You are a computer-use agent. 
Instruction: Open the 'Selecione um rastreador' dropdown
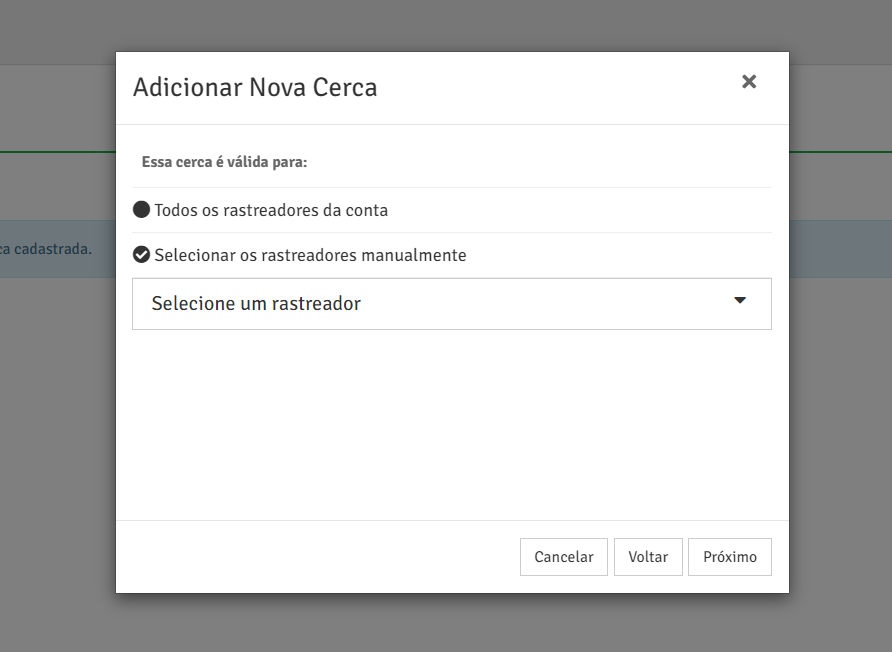452,304
